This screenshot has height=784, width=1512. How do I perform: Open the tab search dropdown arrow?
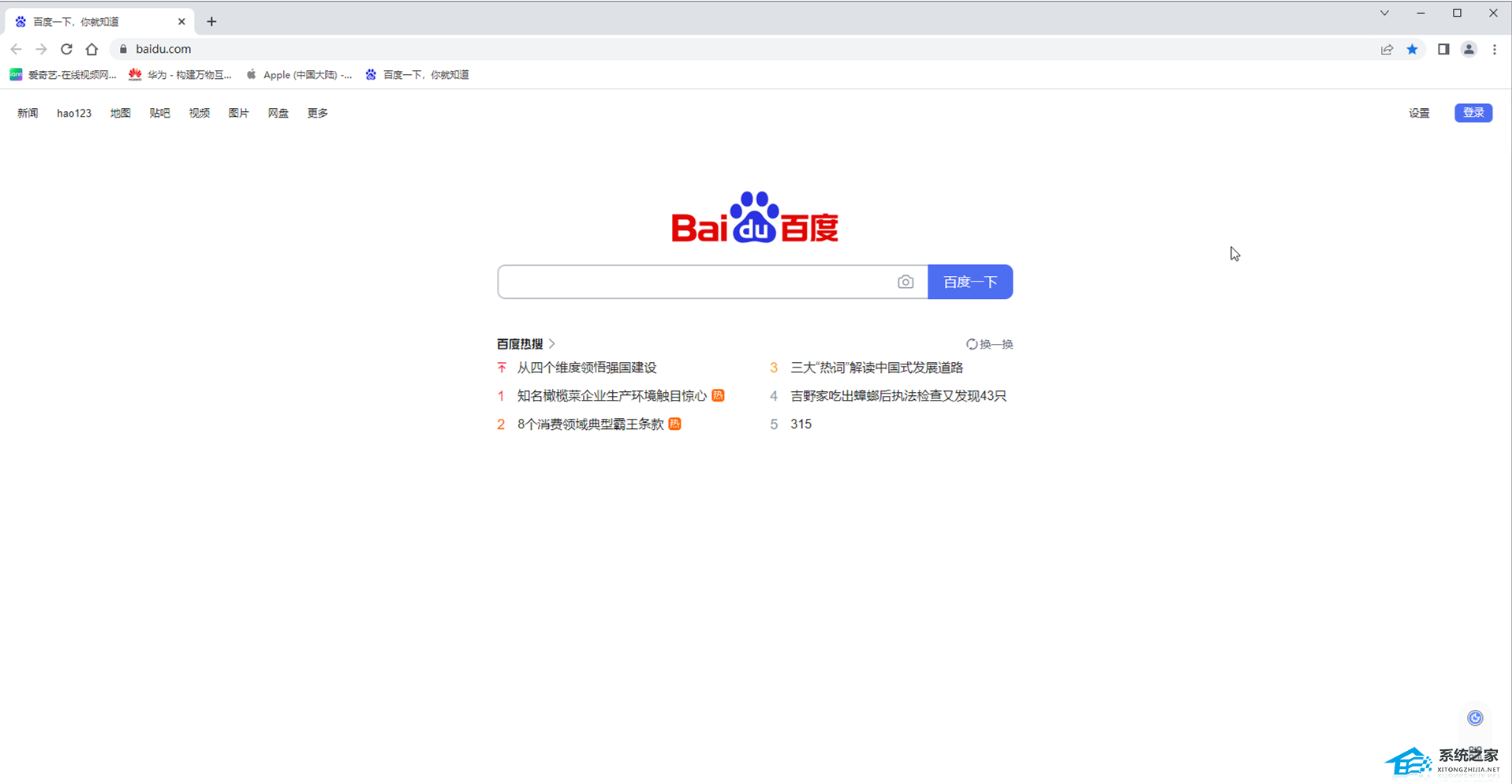pyautogui.click(x=1384, y=13)
